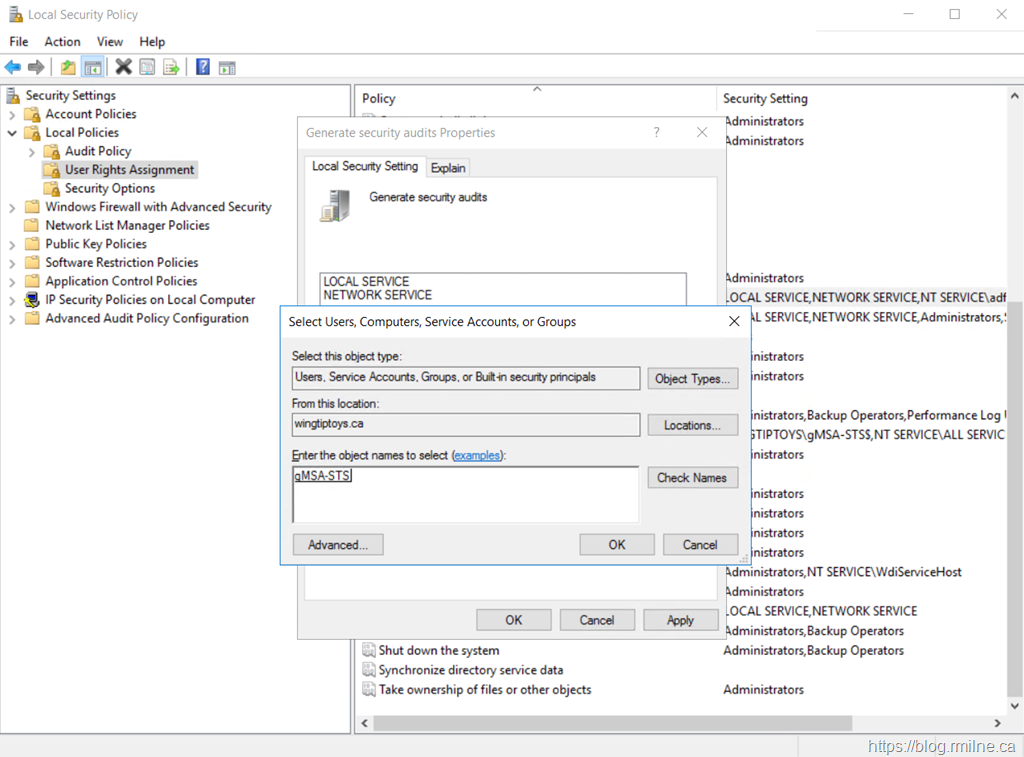This screenshot has width=1024, height=757.
Task: Click the Advanced... button
Action: (338, 545)
